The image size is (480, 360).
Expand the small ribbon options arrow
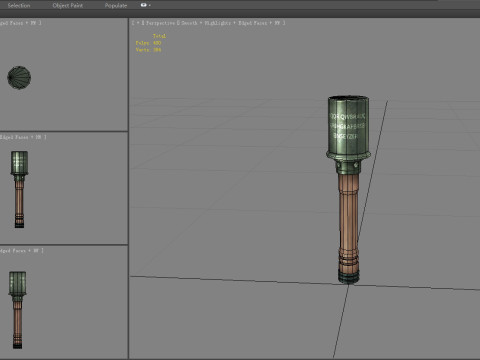pos(150,5)
